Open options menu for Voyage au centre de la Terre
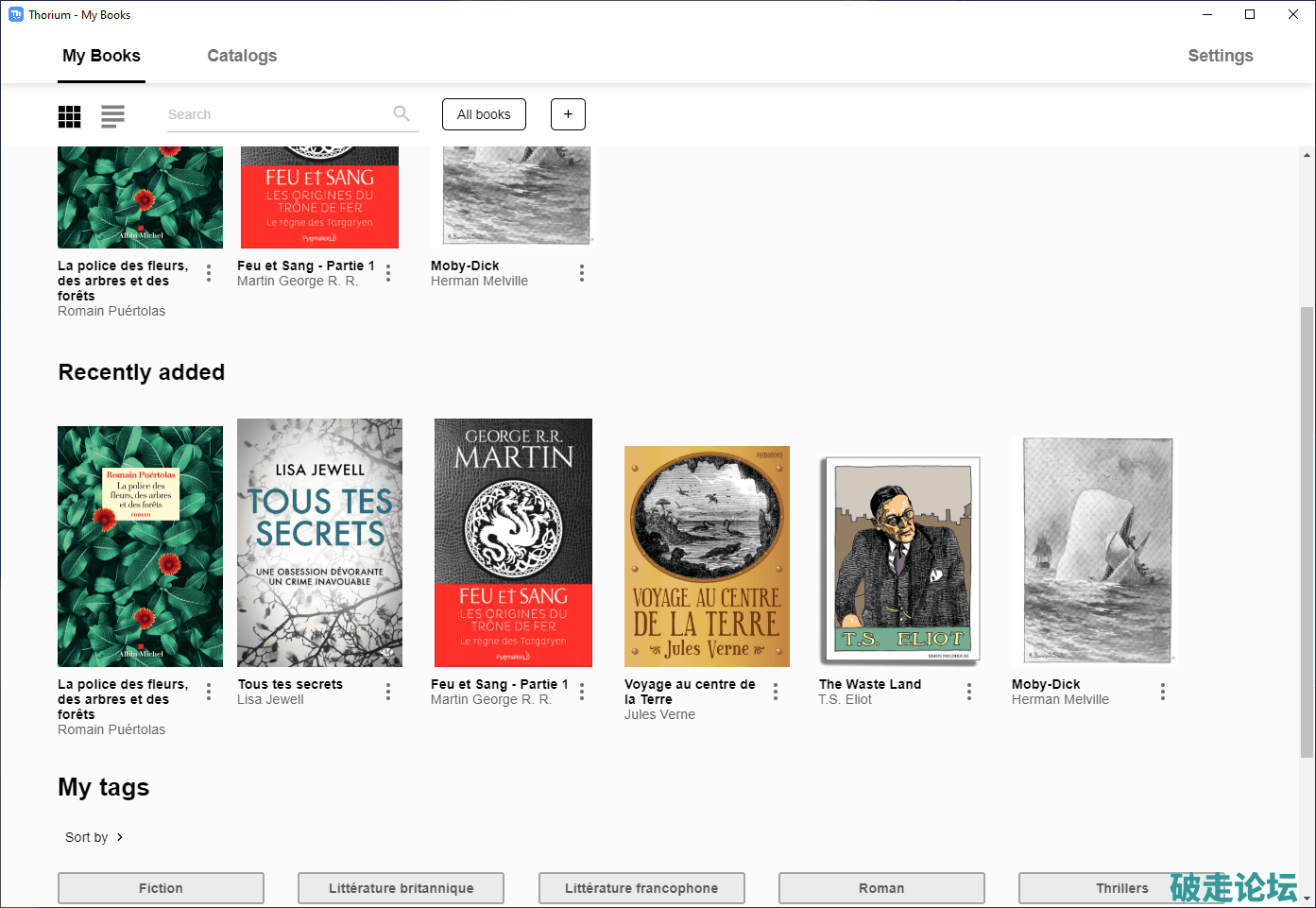Image resolution: width=1316 pixels, height=908 pixels. pos(776,693)
